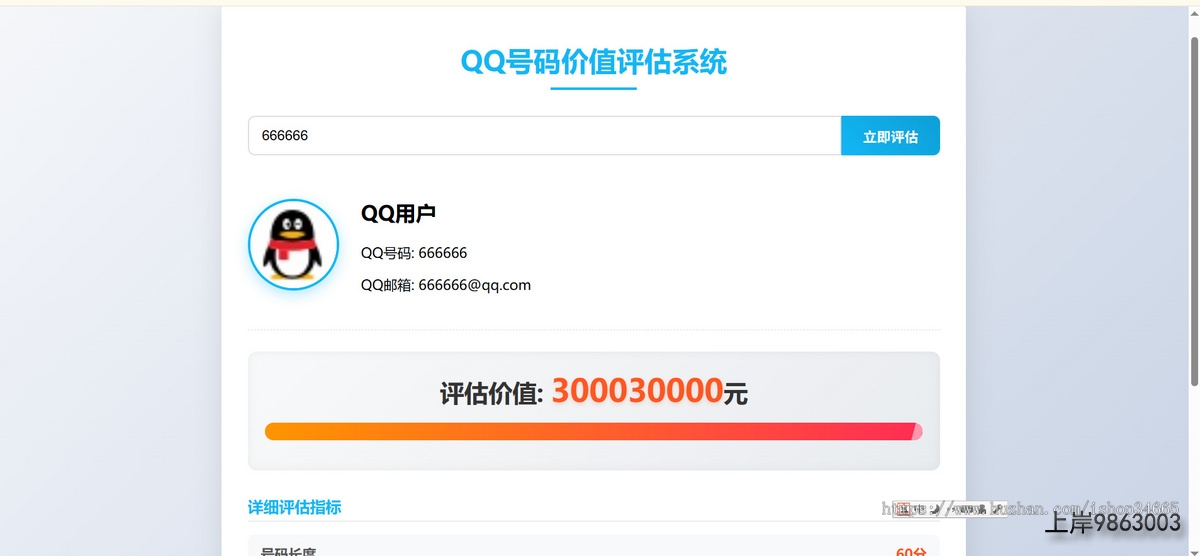Screen dimensions: 1200x556
Task: Click the orange-red value progress bar
Action: tap(588, 431)
